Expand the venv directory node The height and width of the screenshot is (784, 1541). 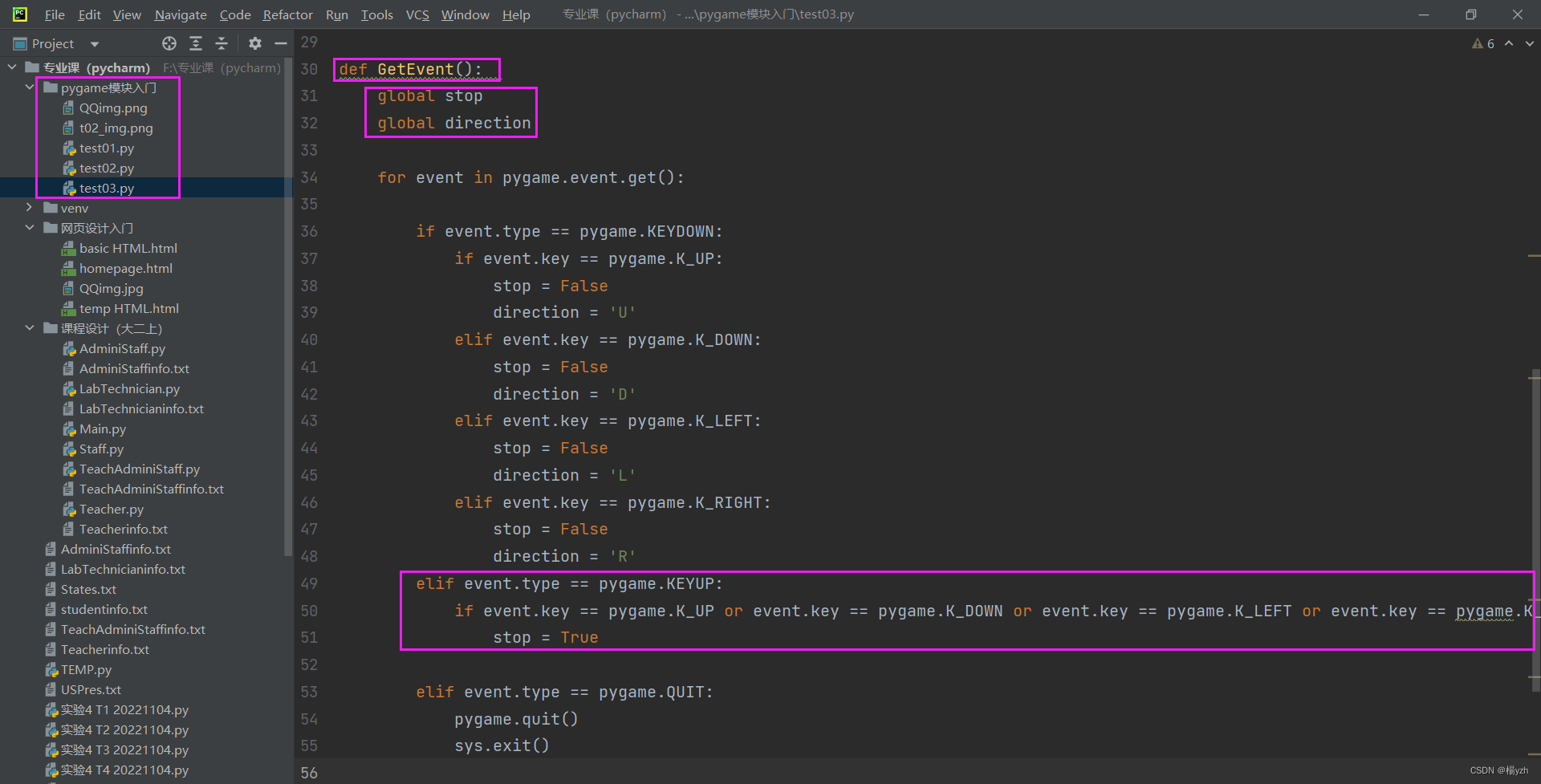pyautogui.click(x=29, y=207)
